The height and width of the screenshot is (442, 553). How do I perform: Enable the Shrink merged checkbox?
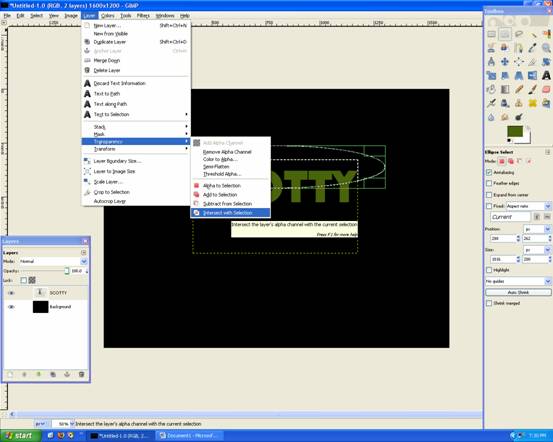click(x=489, y=303)
